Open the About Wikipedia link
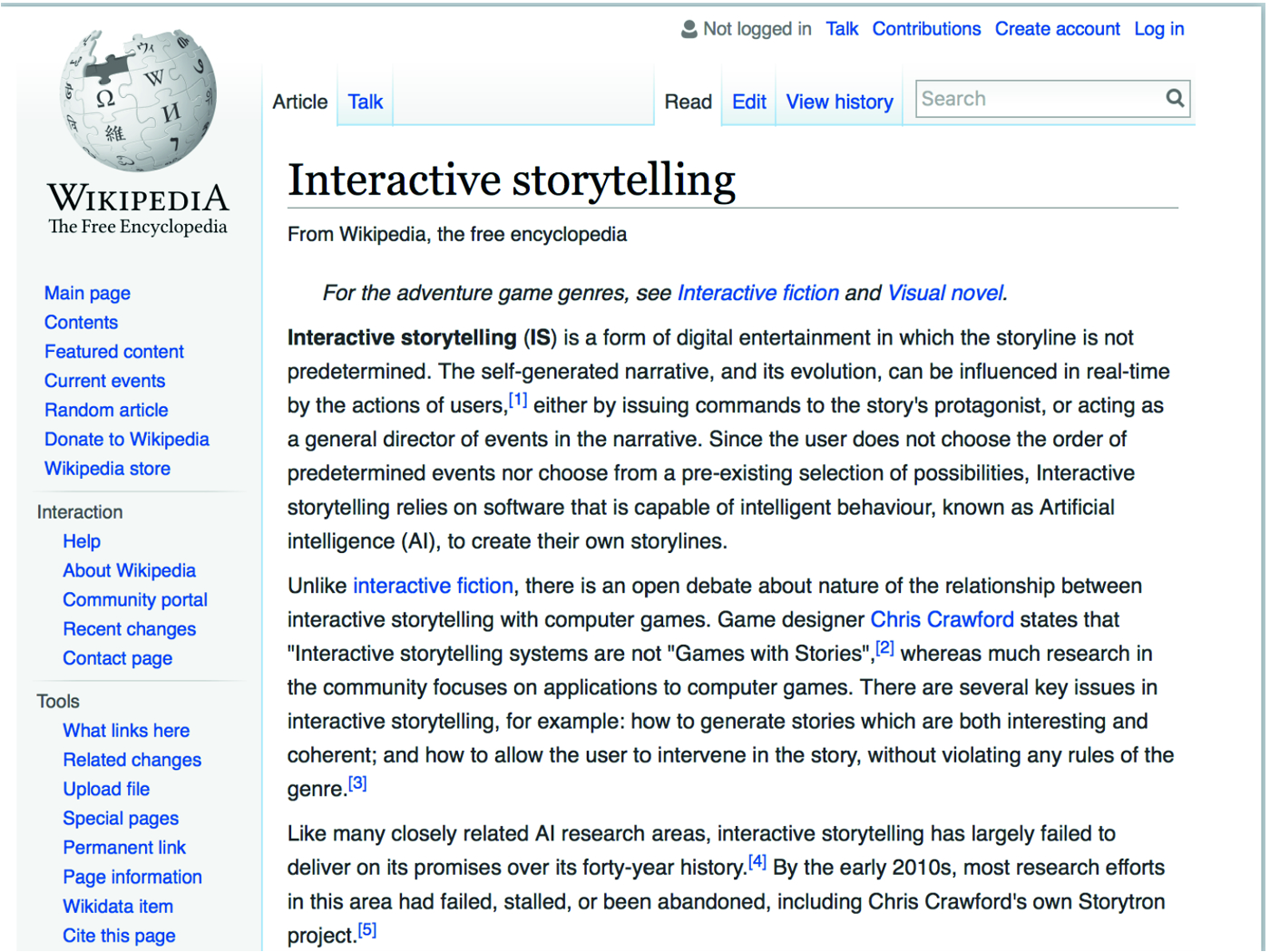This screenshot has height=952, width=1270. [129, 570]
